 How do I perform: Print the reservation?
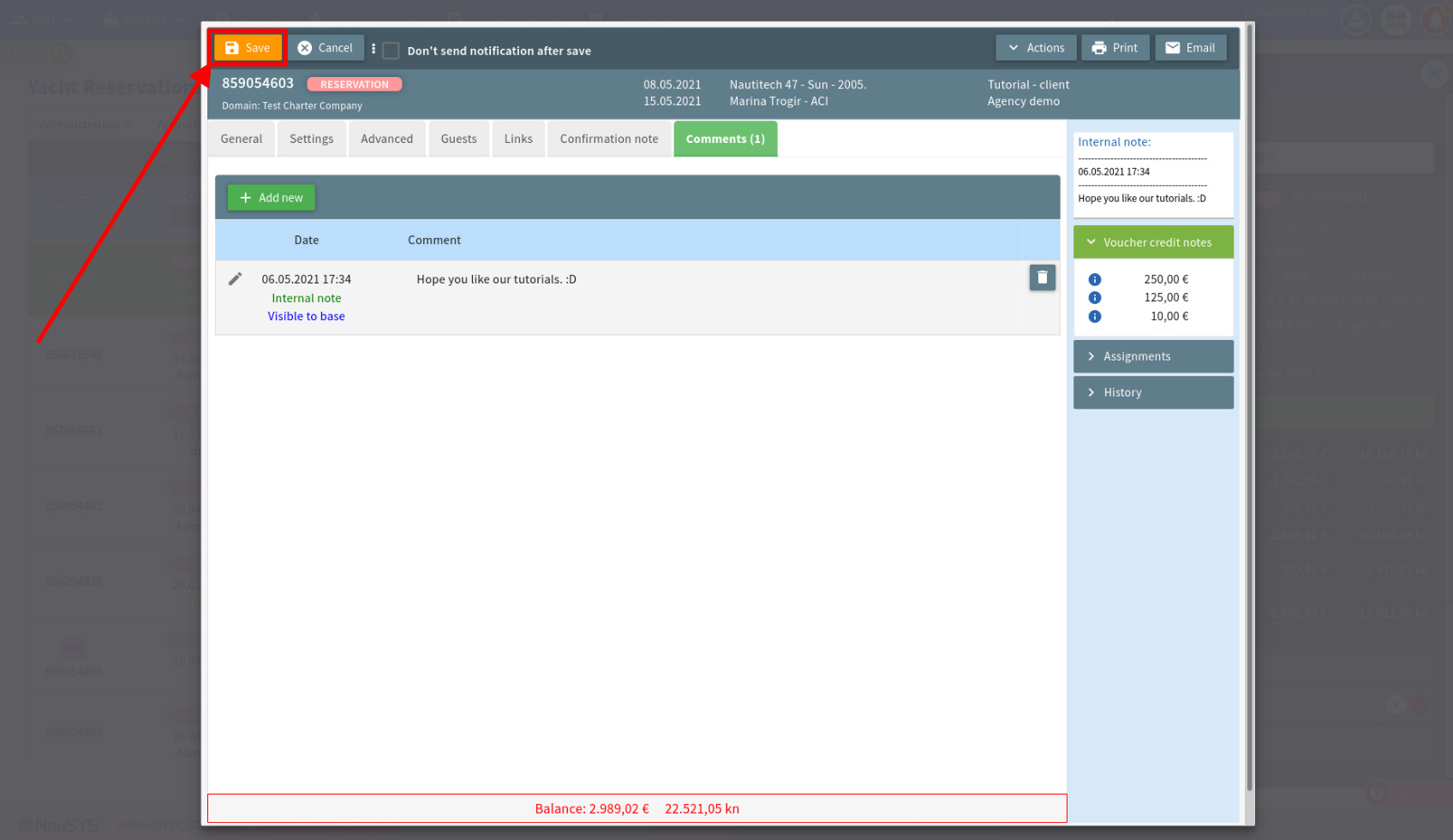pos(1115,48)
